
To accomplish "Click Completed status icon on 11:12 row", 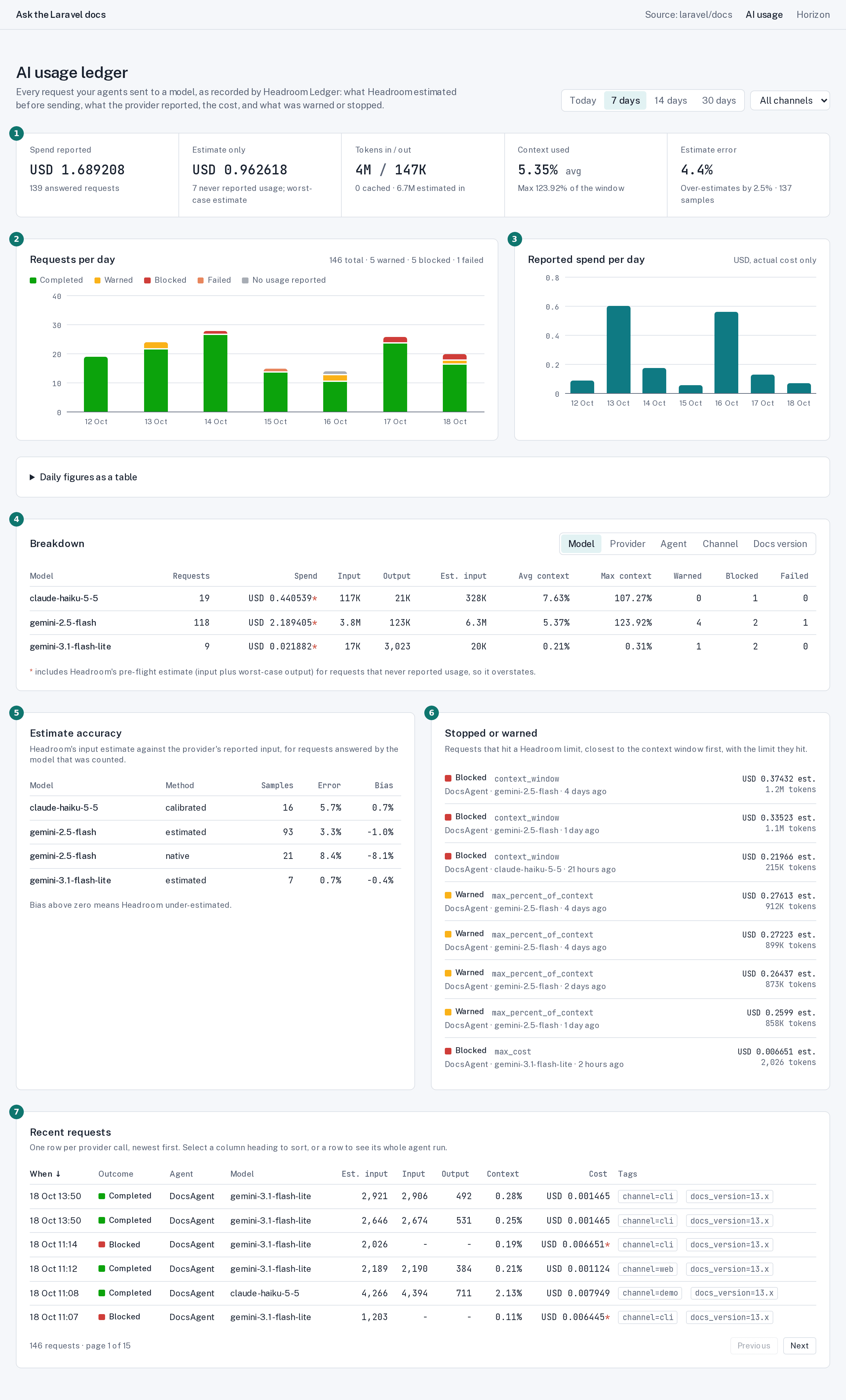I will 102,1269.
